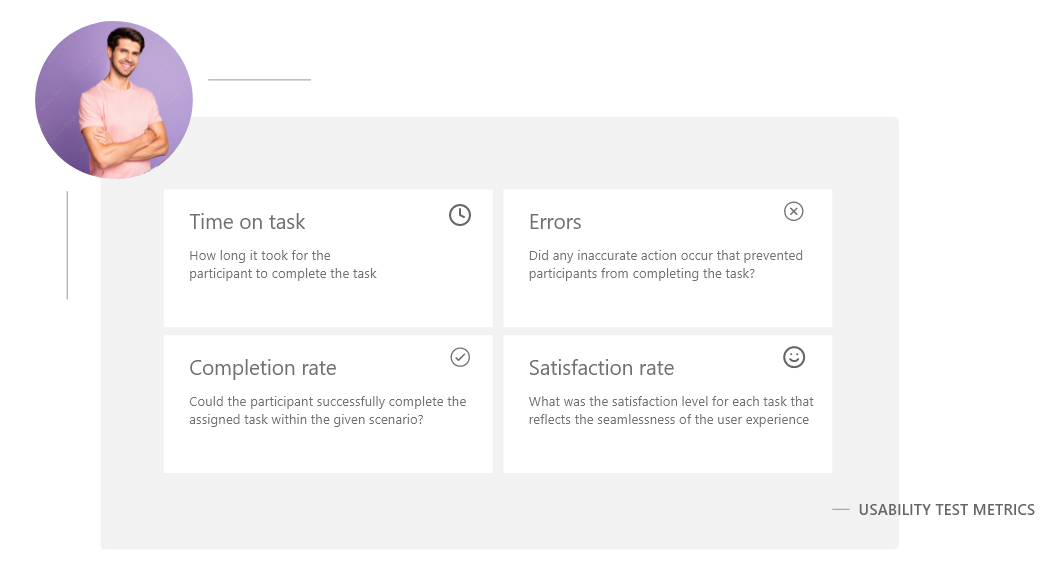Click the clock icon on Time on task

coord(460,215)
